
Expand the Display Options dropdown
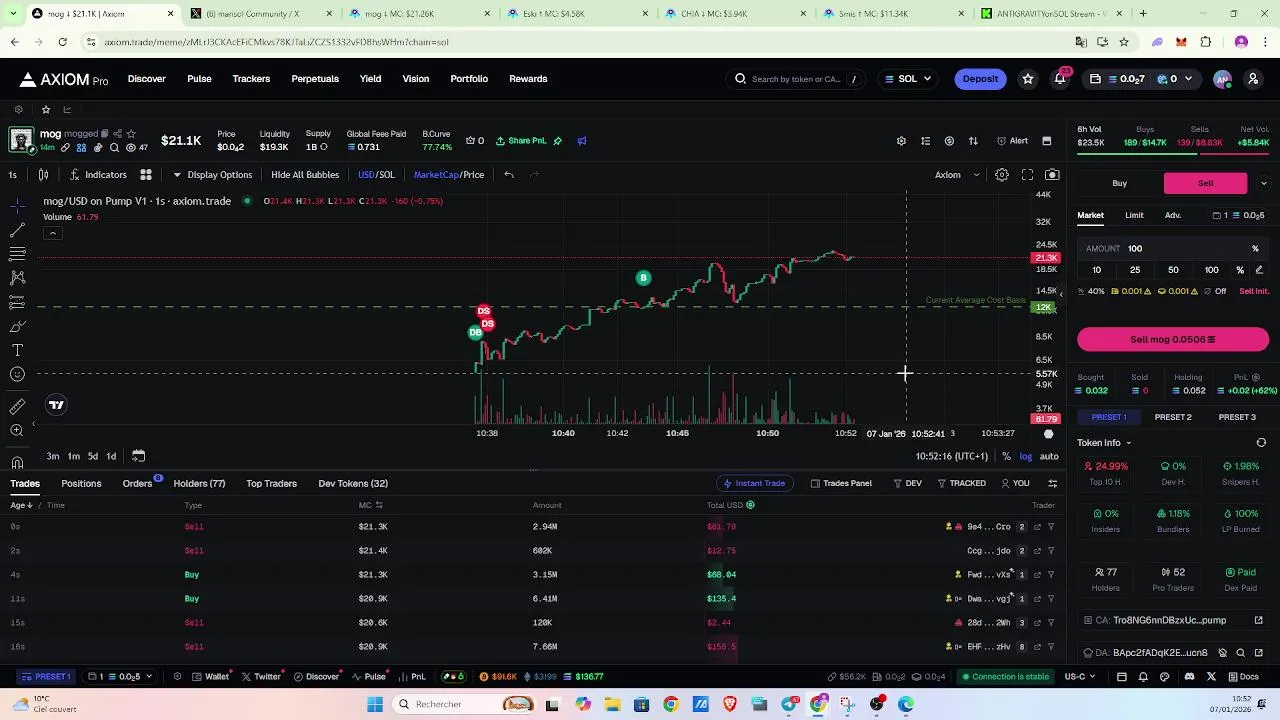pyautogui.click(x=212, y=175)
